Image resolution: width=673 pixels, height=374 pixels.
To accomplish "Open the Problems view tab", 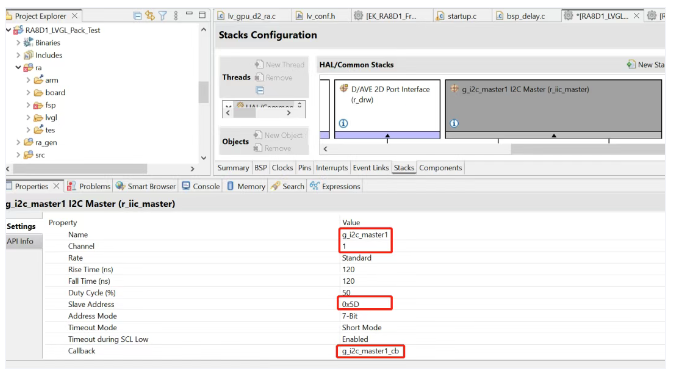I will [89, 186].
